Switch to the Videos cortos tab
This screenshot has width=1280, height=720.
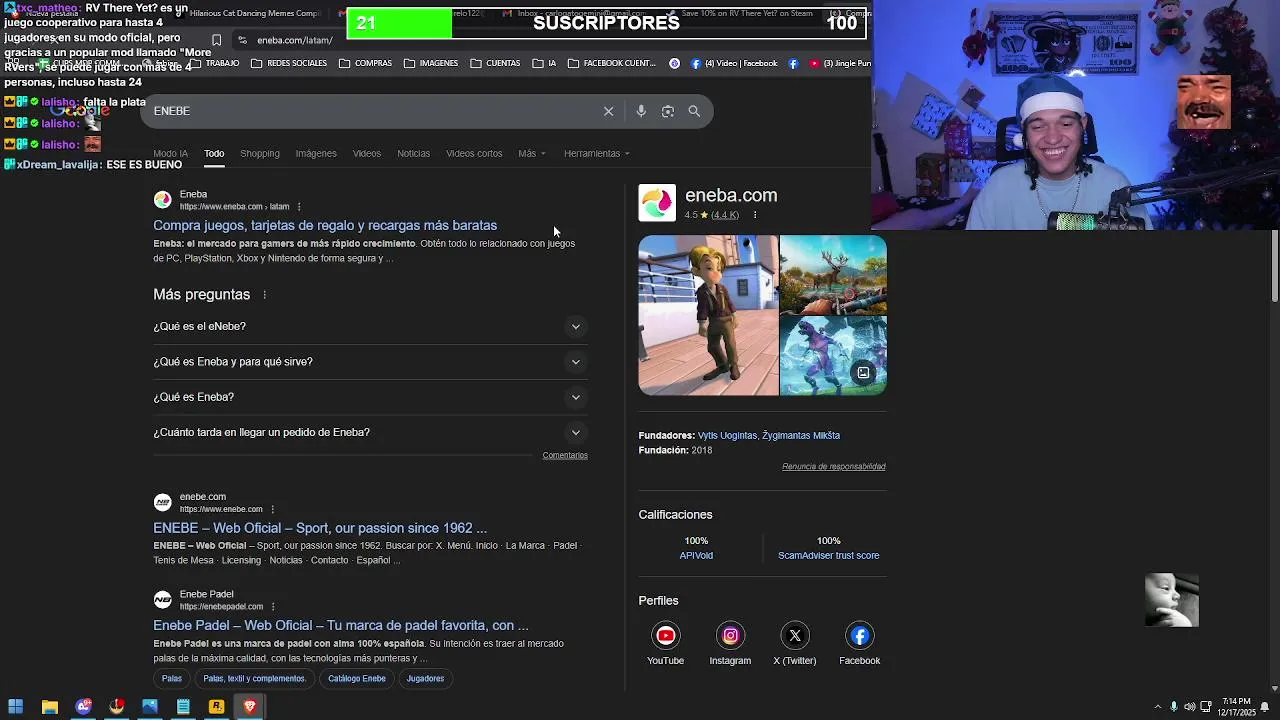pyautogui.click(x=474, y=153)
